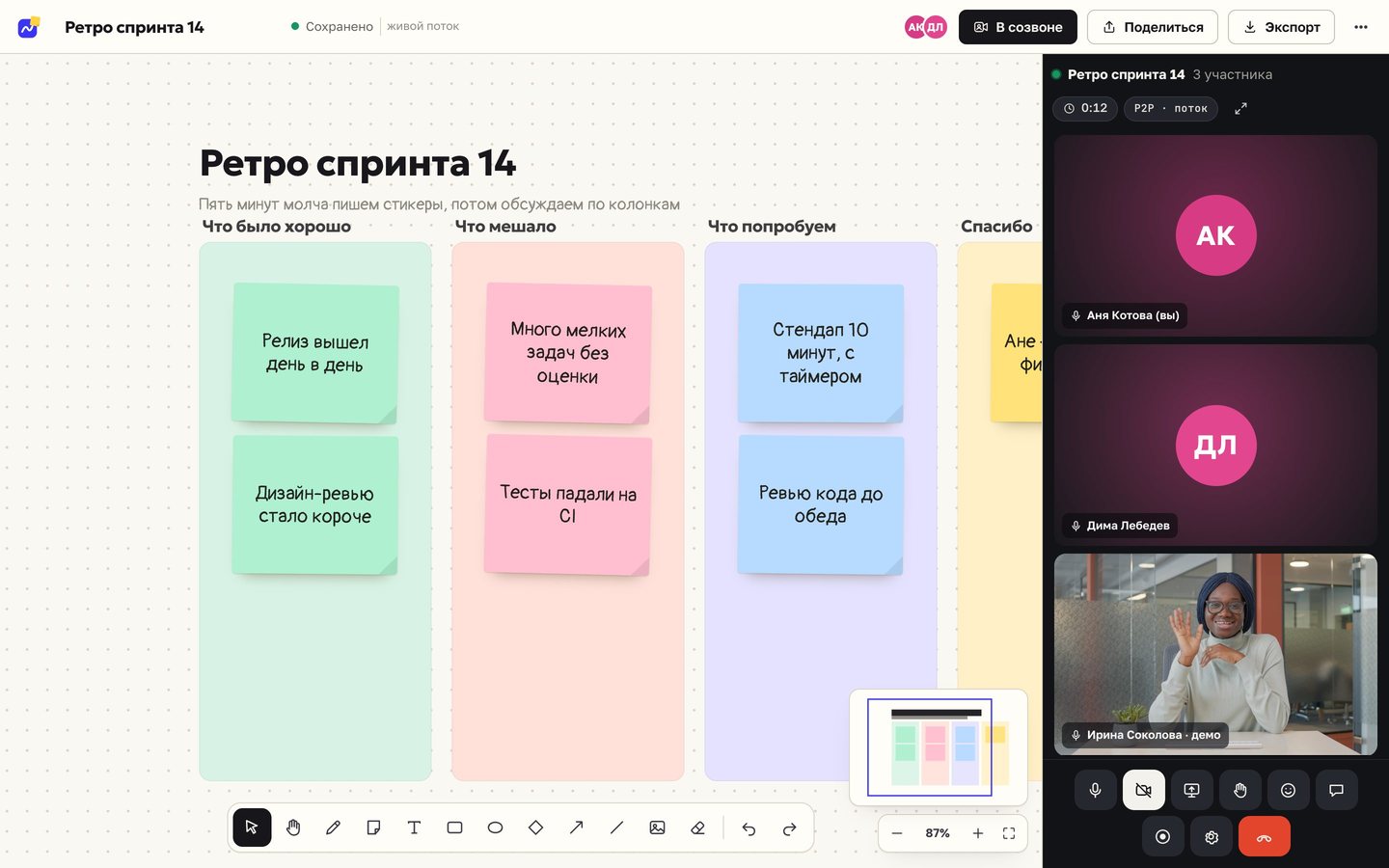Click the minimap board preview

pos(939,747)
